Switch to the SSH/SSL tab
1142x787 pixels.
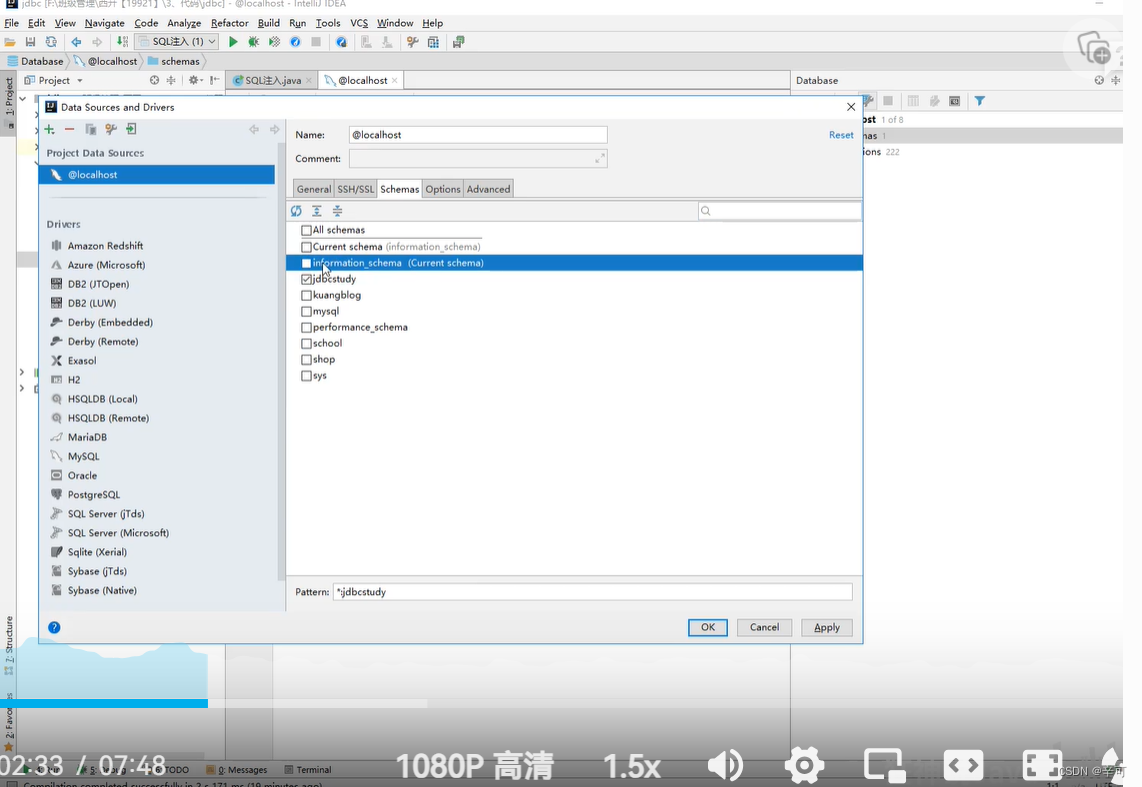click(355, 189)
